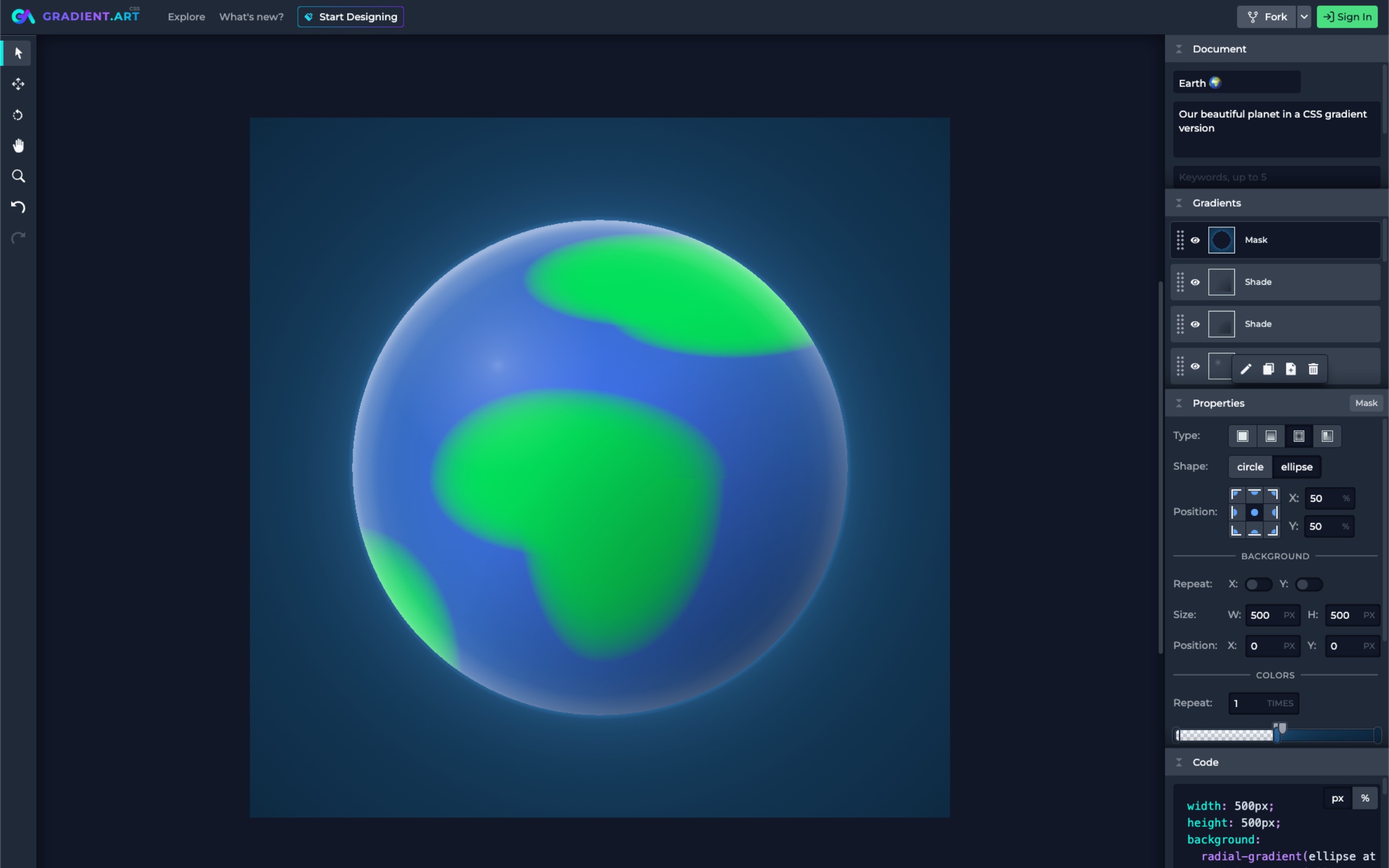Click the Mask tag in Properties header
The height and width of the screenshot is (868, 1389).
[1366, 403]
